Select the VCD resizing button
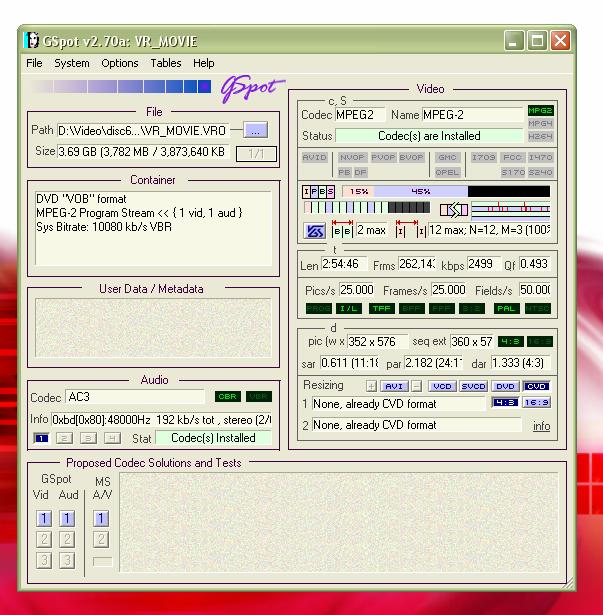 click(442, 386)
